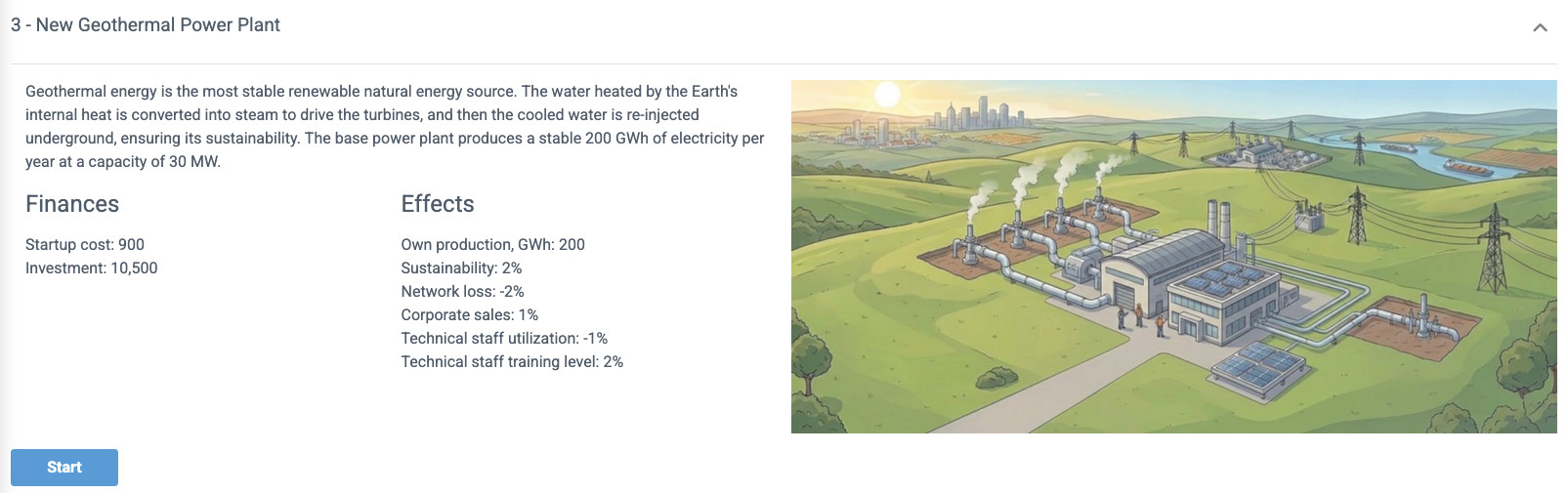The height and width of the screenshot is (493, 1568).
Task: Click the Own production, GWh: 200 entry
Action: click(493, 245)
